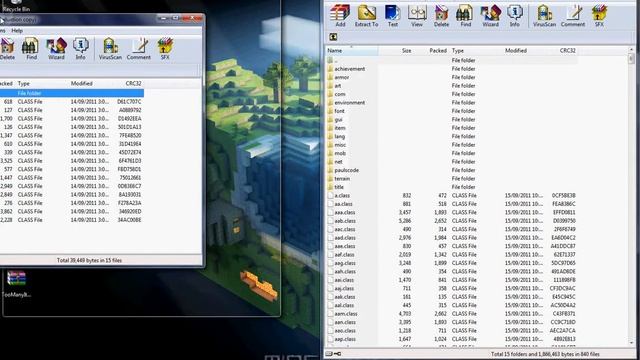640x360 pixels.
Task: Click Add icon in right WinRAR window
Action: click(340, 16)
